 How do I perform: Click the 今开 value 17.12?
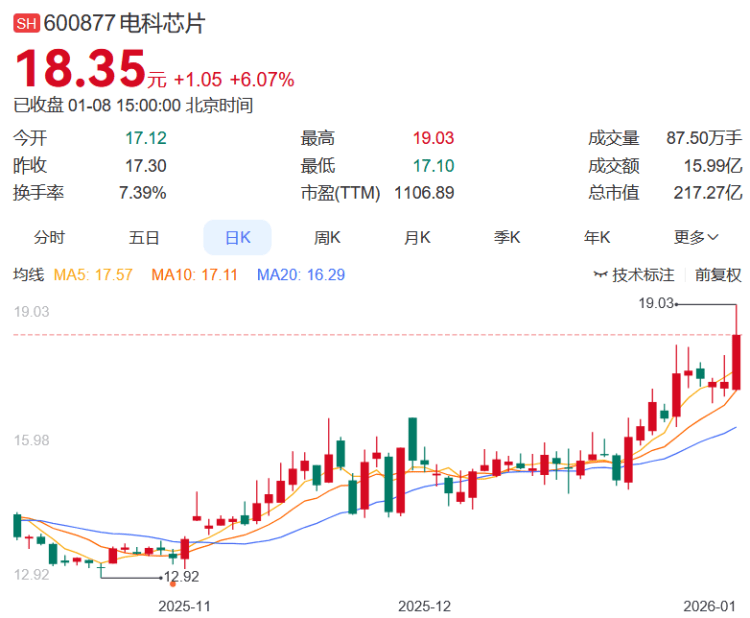(x=146, y=138)
